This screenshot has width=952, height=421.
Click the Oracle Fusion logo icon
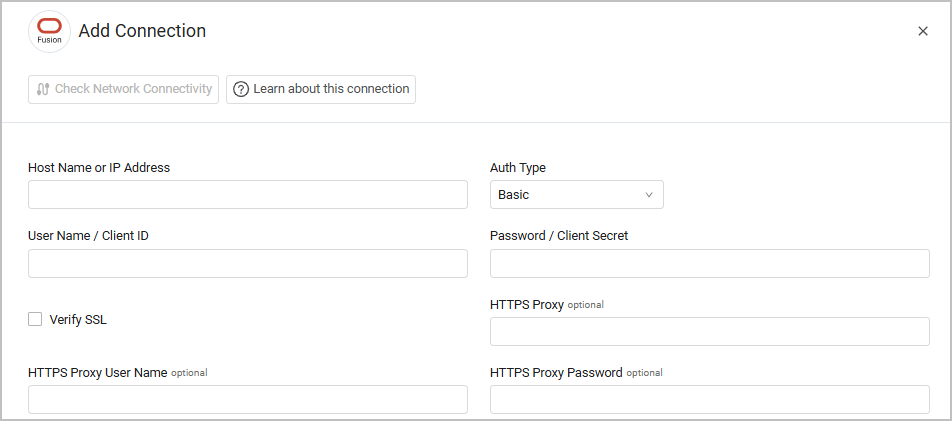49,31
